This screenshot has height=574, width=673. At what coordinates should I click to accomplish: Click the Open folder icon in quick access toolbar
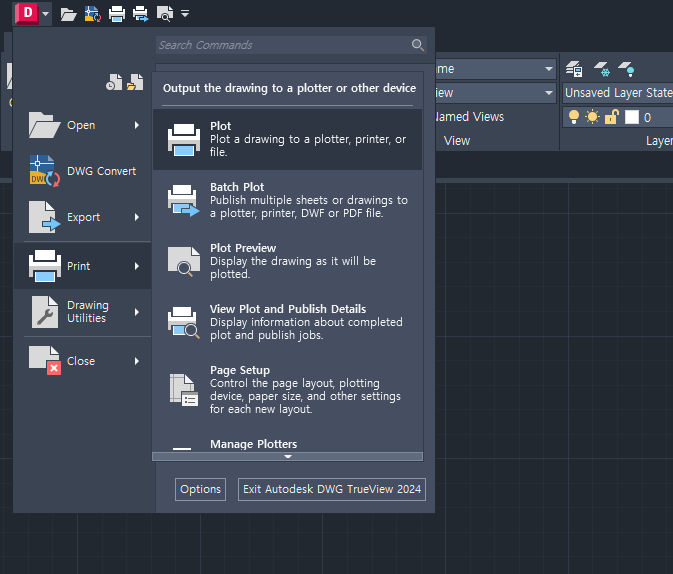click(68, 14)
